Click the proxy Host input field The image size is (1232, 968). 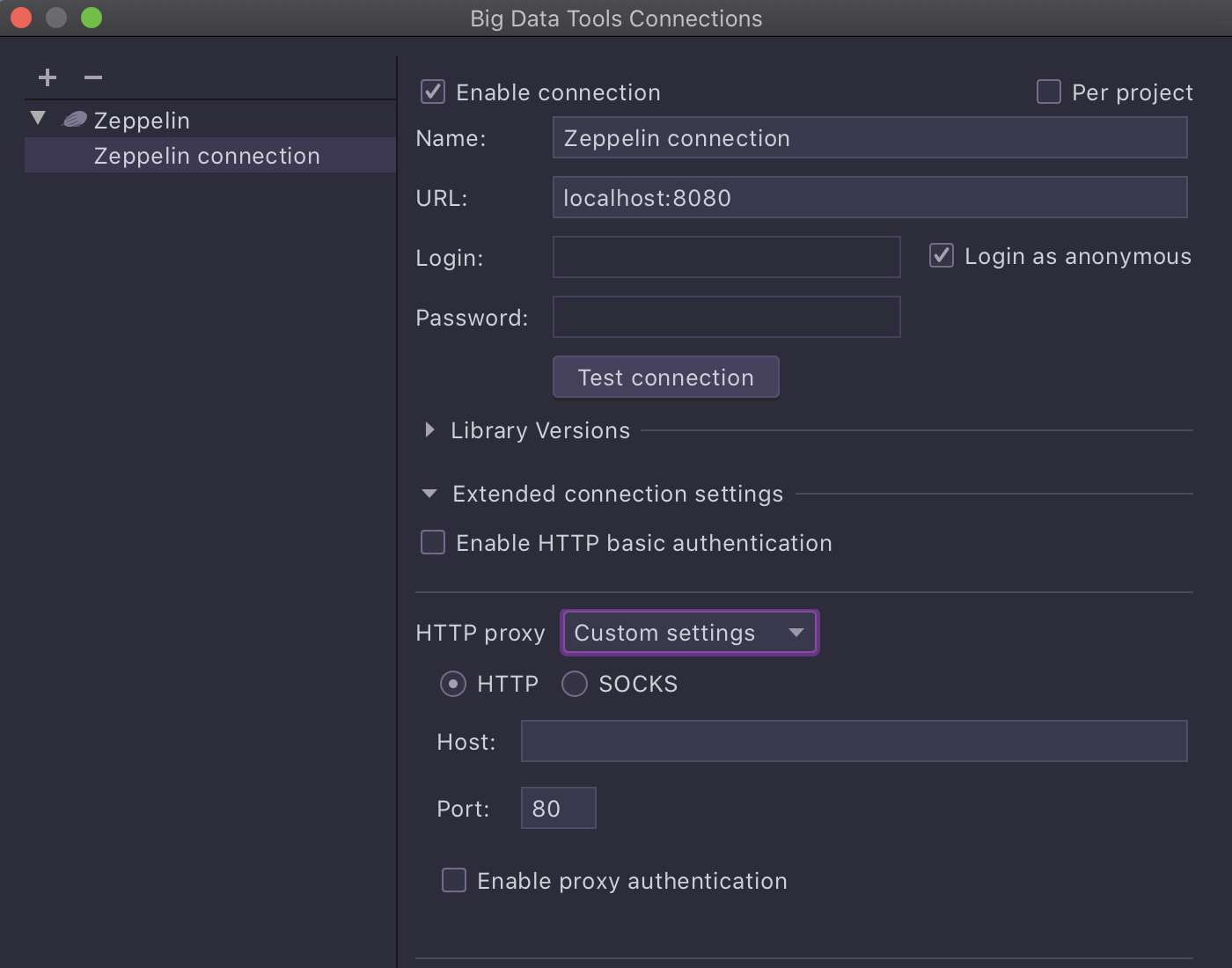point(854,741)
